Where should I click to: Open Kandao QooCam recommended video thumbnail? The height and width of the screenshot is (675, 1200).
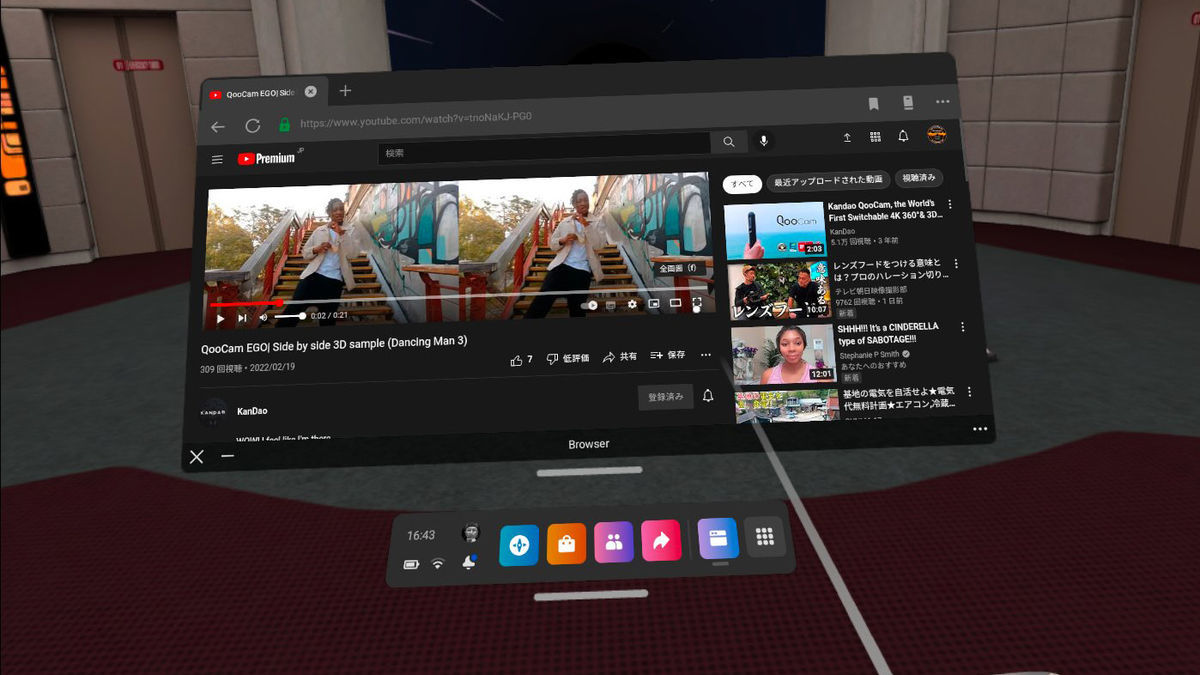point(774,230)
